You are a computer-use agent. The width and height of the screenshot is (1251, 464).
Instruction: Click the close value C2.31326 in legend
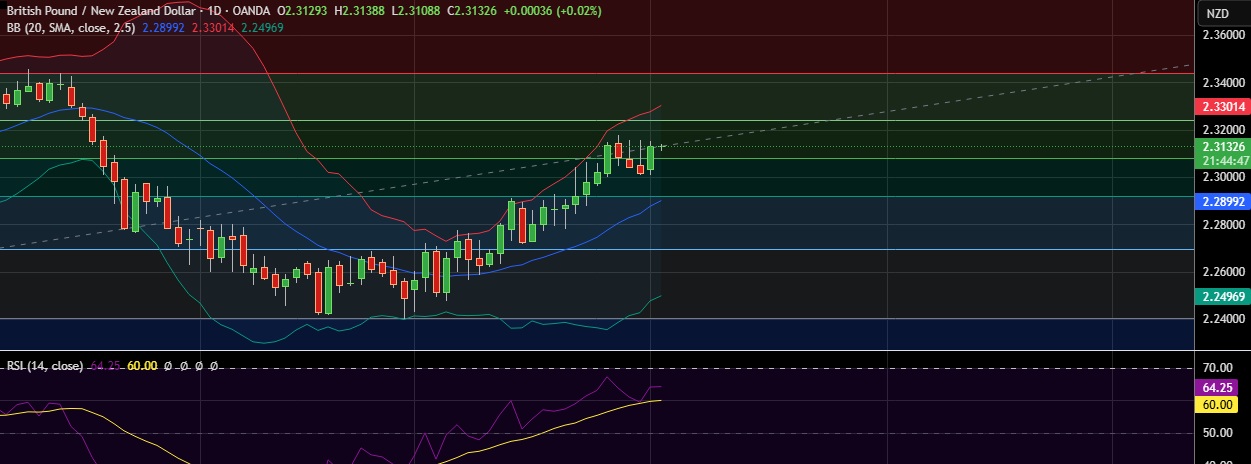click(x=472, y=12)
